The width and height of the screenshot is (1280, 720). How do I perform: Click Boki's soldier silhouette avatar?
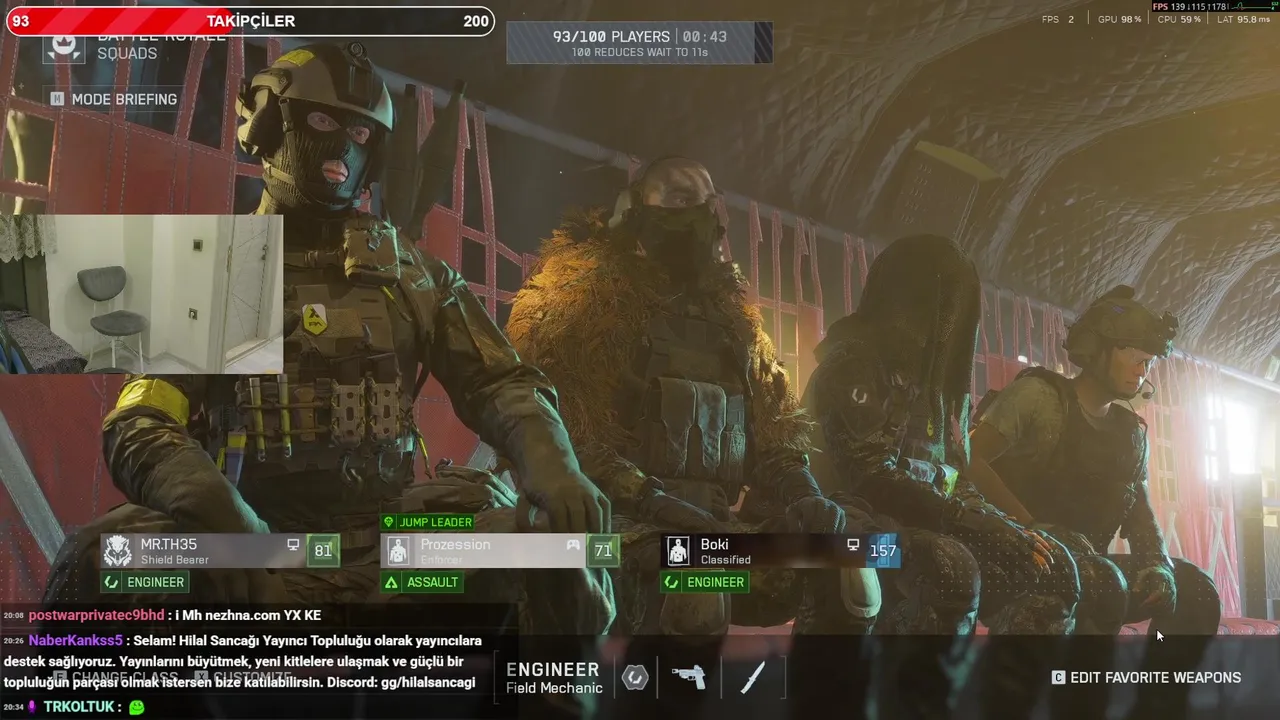pyautogui.click(x=678, y=551)
